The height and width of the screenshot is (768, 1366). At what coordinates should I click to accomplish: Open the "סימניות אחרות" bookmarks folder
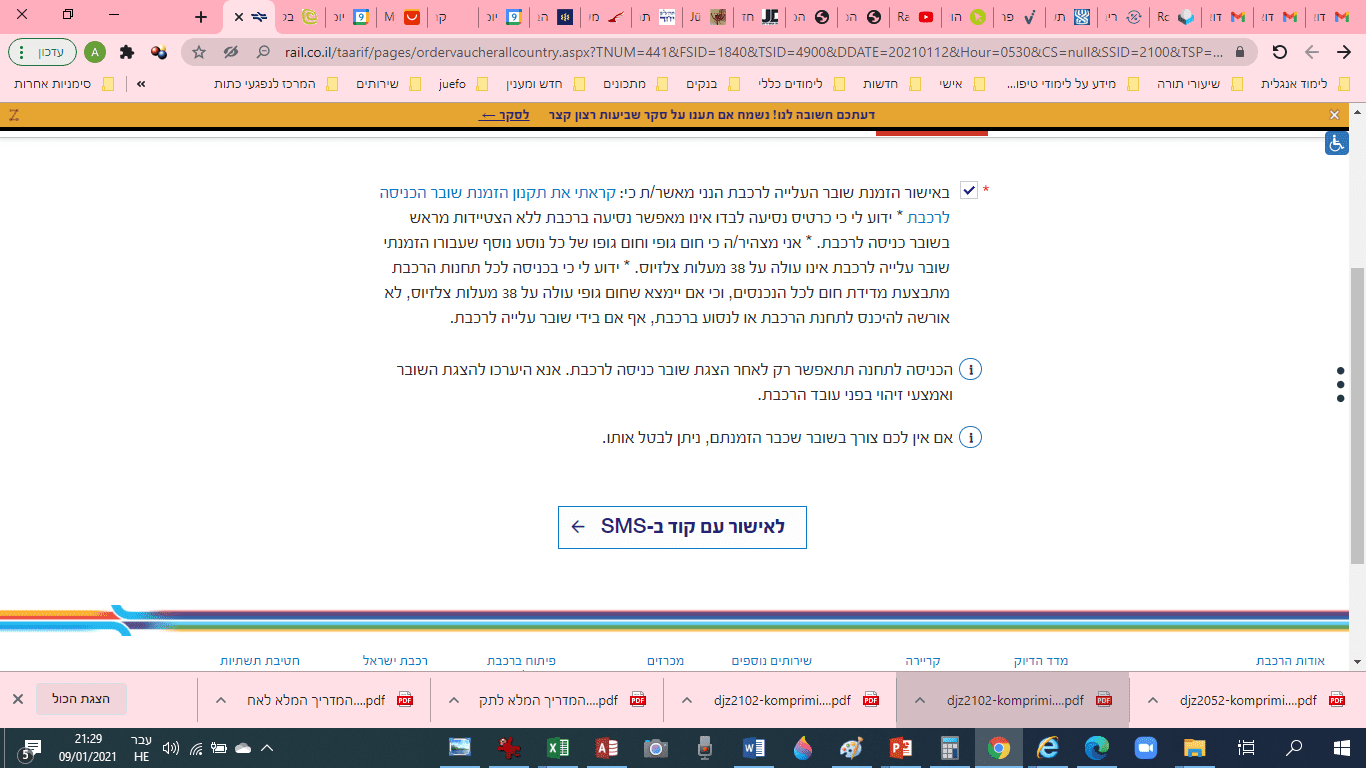(x=66, y=84)
